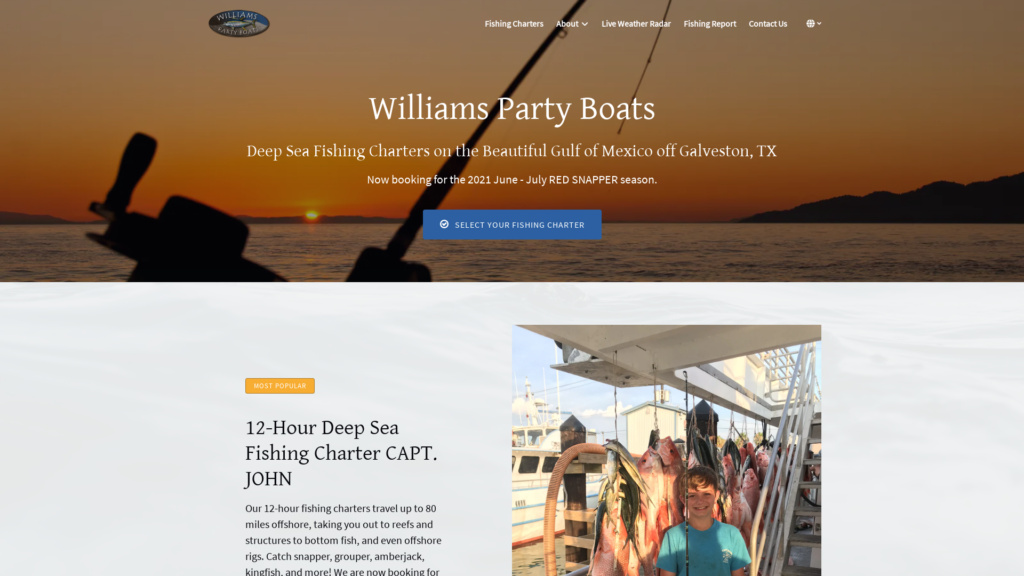Open the Fishing Report link
This screenshot has height=576, width=1024.
[709, 24]
